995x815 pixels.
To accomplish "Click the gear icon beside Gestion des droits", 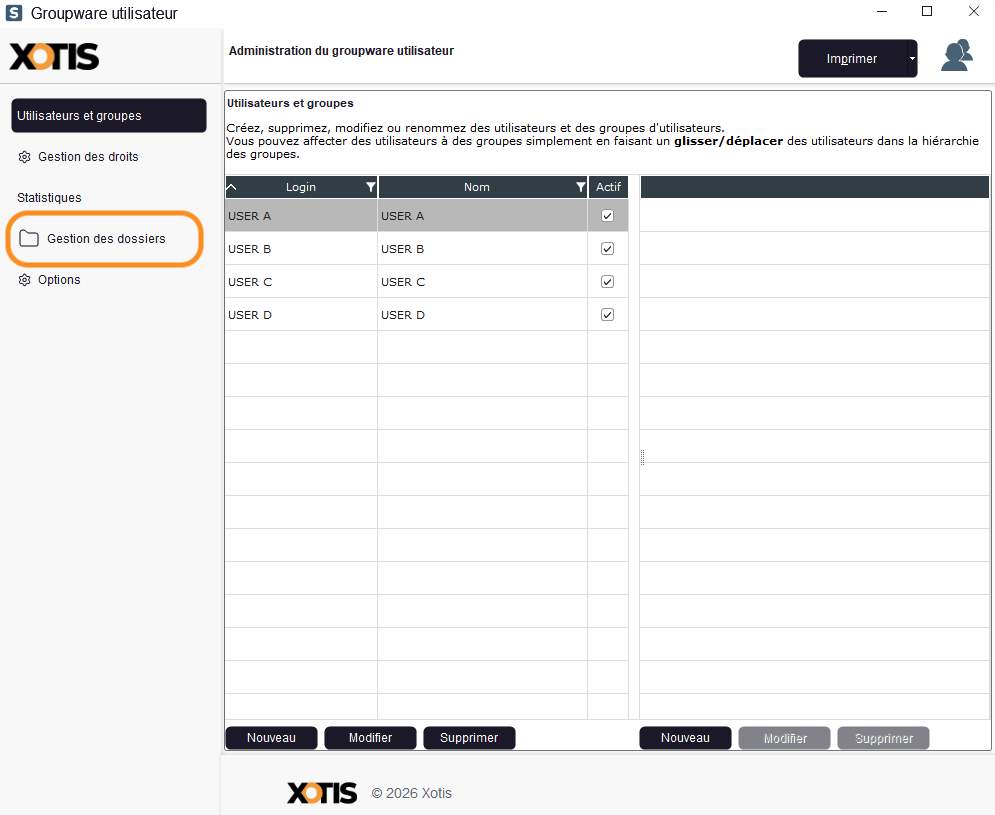I will [25, 157].
